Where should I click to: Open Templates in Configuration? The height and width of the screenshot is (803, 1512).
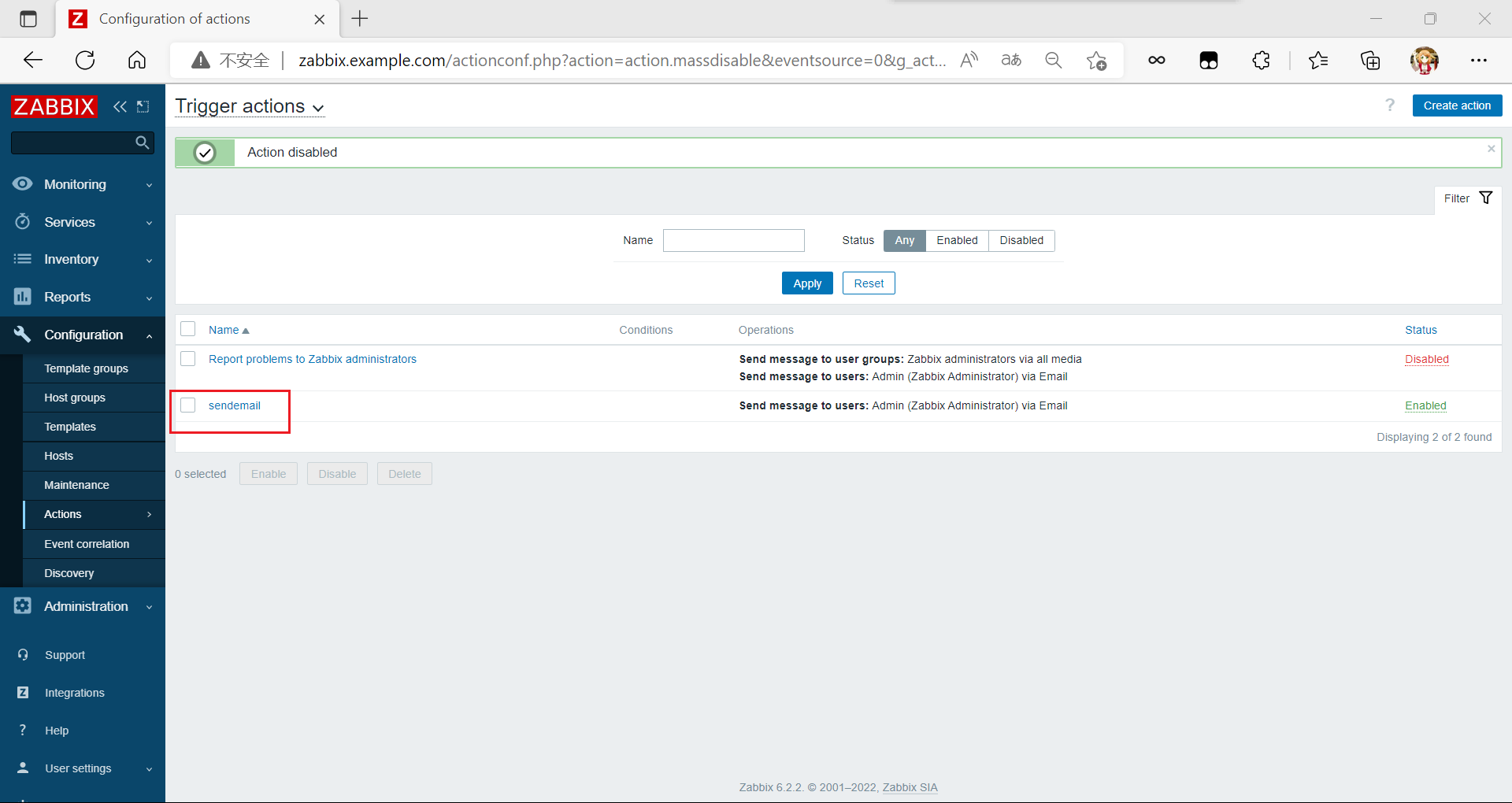click(x=70, y=427)
